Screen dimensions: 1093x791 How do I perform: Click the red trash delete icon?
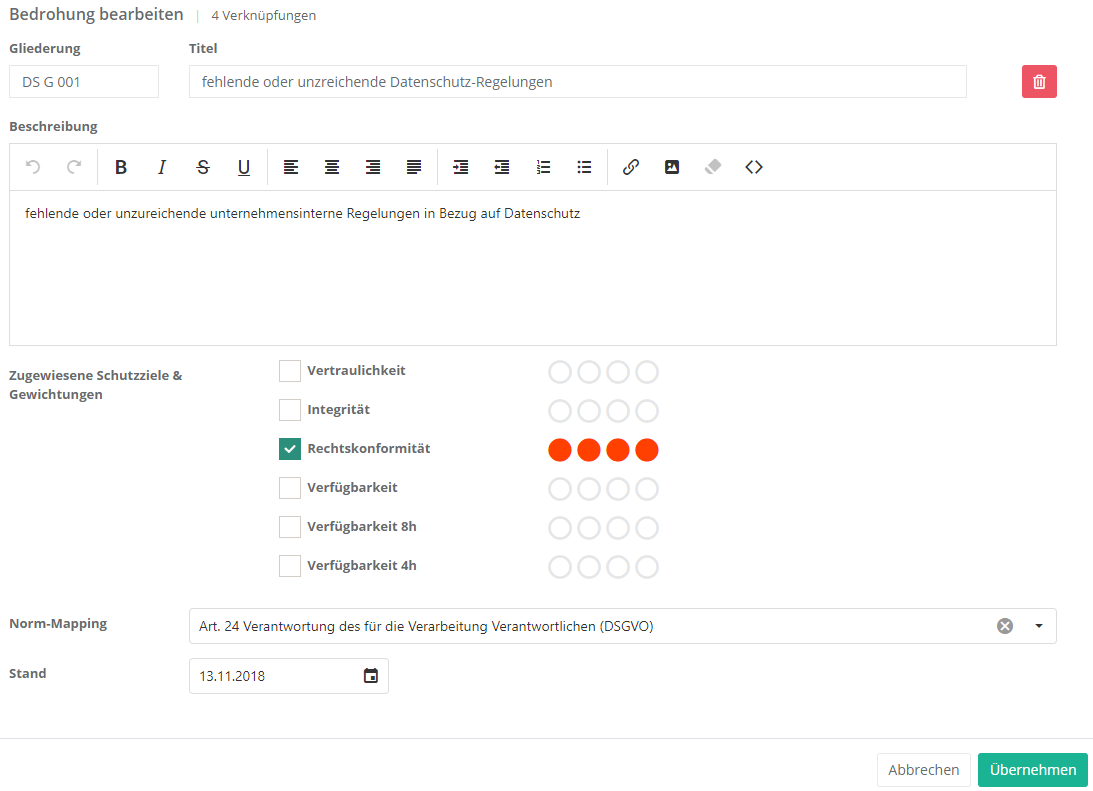pos(1039,82)
